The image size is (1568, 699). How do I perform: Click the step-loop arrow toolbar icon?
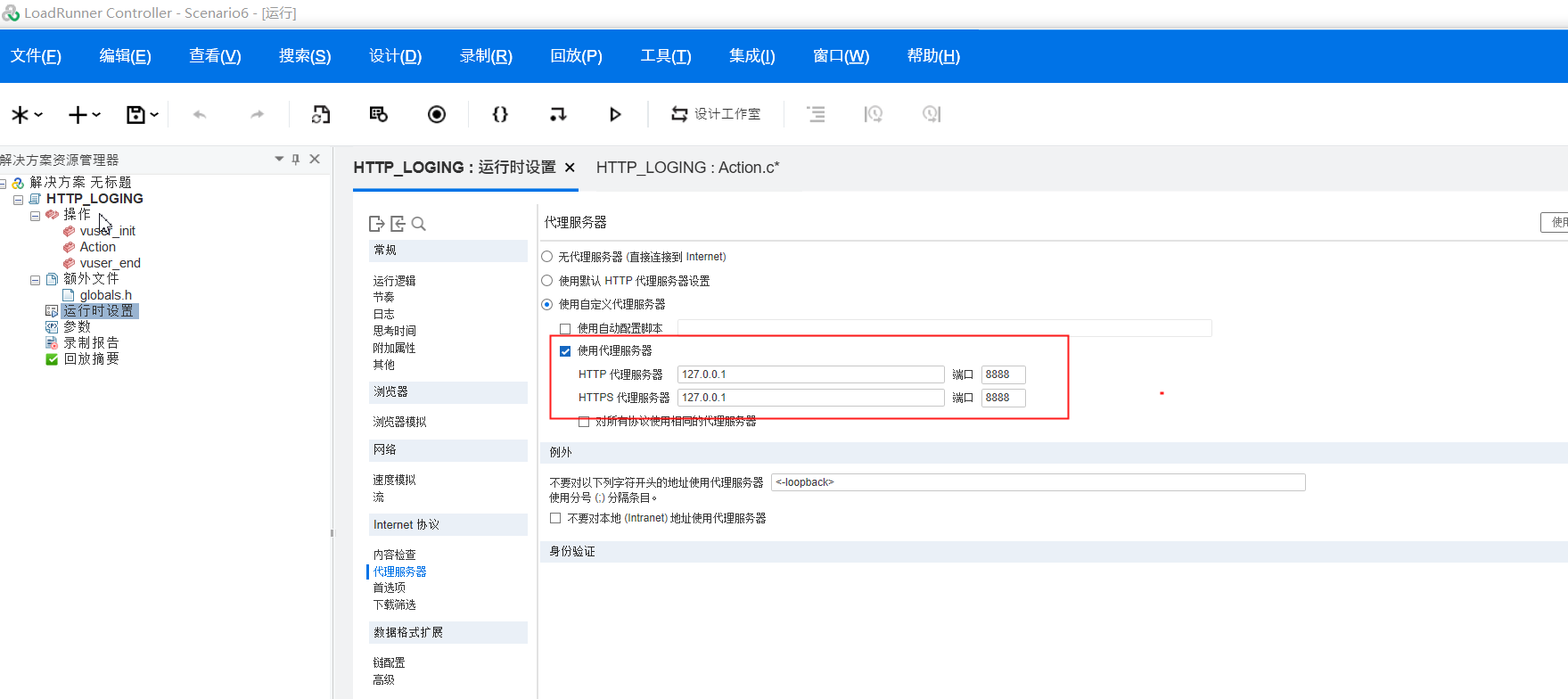(x=558, y=114)
